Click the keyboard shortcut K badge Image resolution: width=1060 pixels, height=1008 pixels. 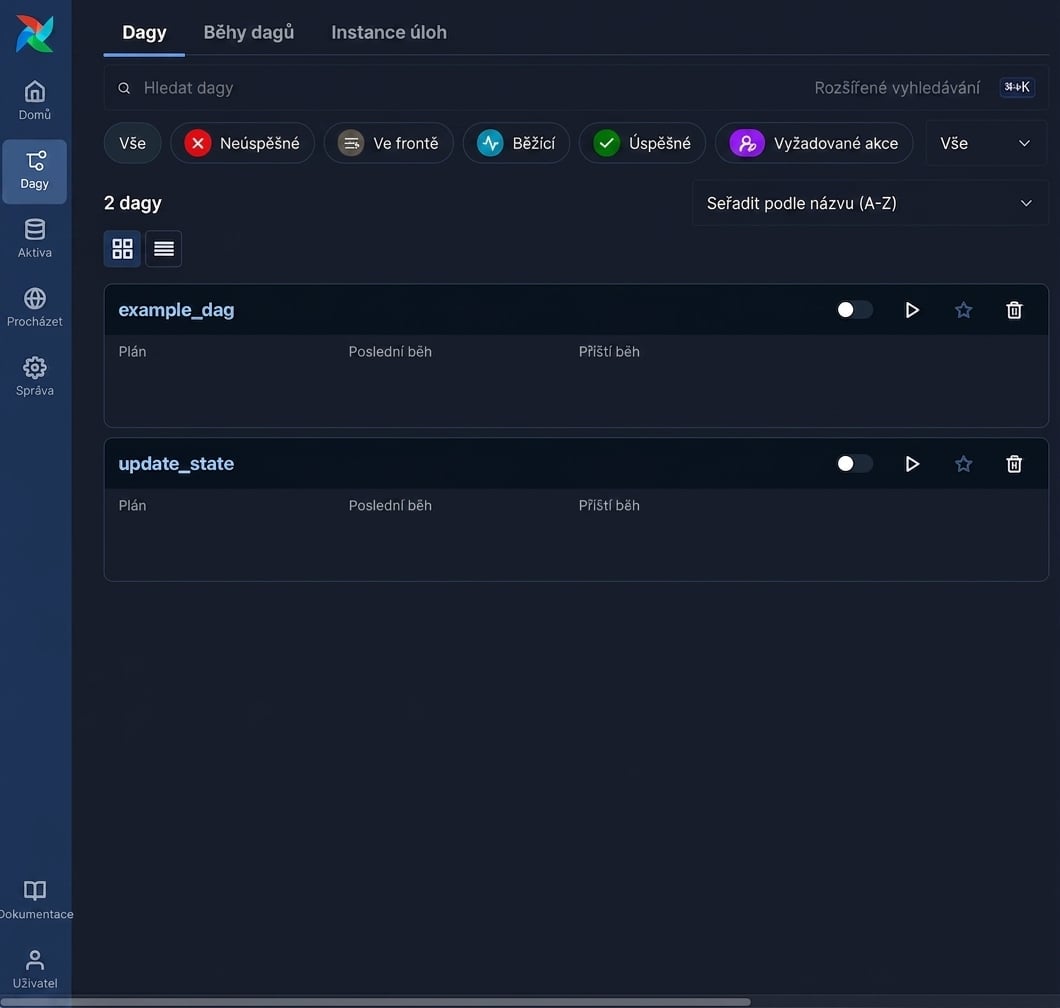pos(1017,87)
